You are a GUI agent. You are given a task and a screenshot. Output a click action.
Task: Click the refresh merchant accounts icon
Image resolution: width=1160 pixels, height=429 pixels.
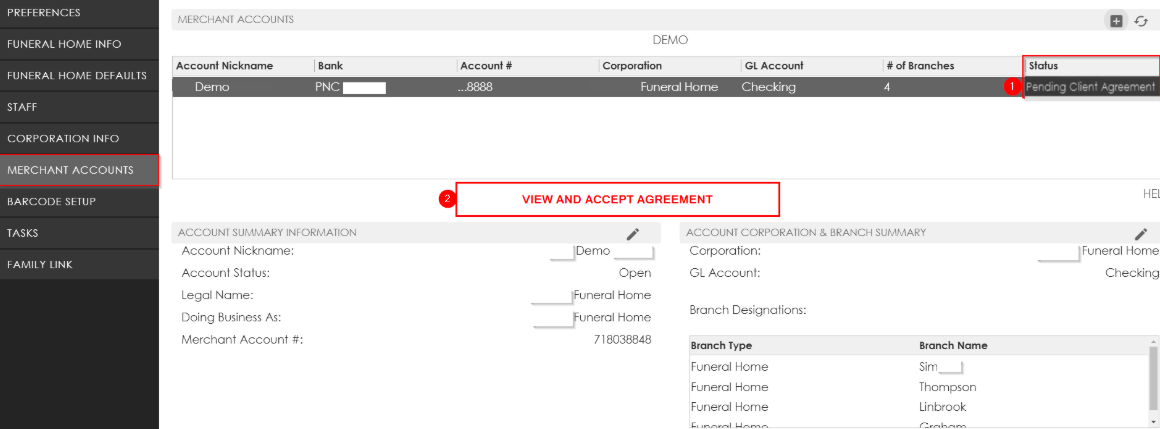tap(1140, 21)
